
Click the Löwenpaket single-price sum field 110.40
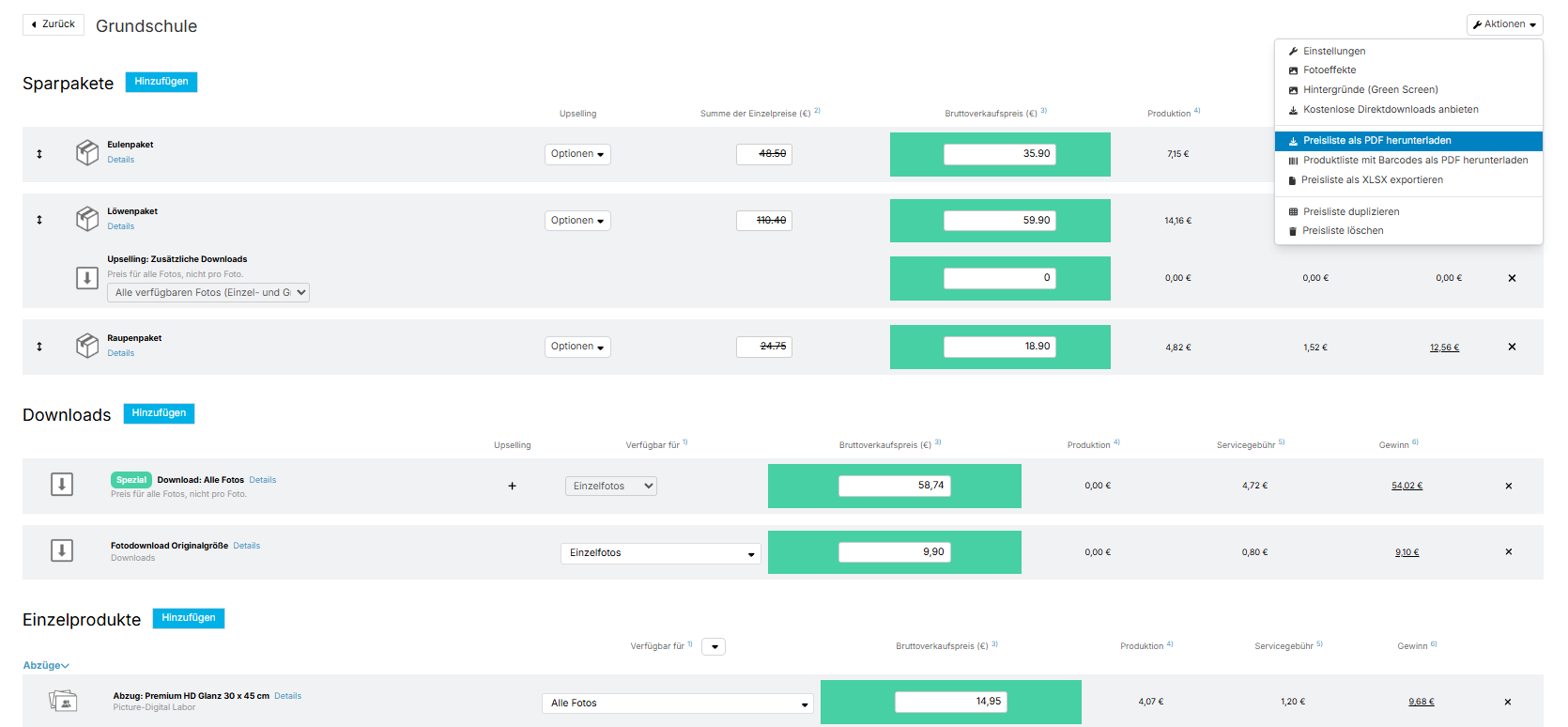(x=764, y=221)
